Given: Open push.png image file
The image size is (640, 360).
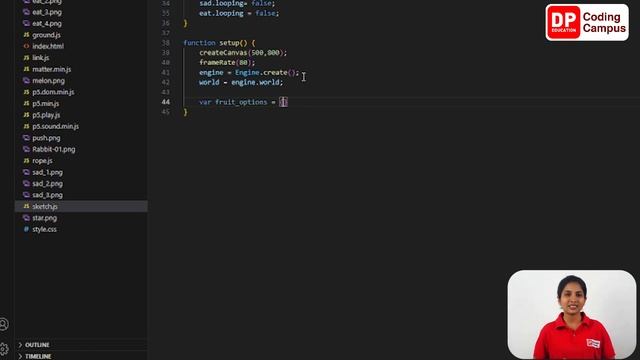Looking at the screenshot, I should (46, 138).
